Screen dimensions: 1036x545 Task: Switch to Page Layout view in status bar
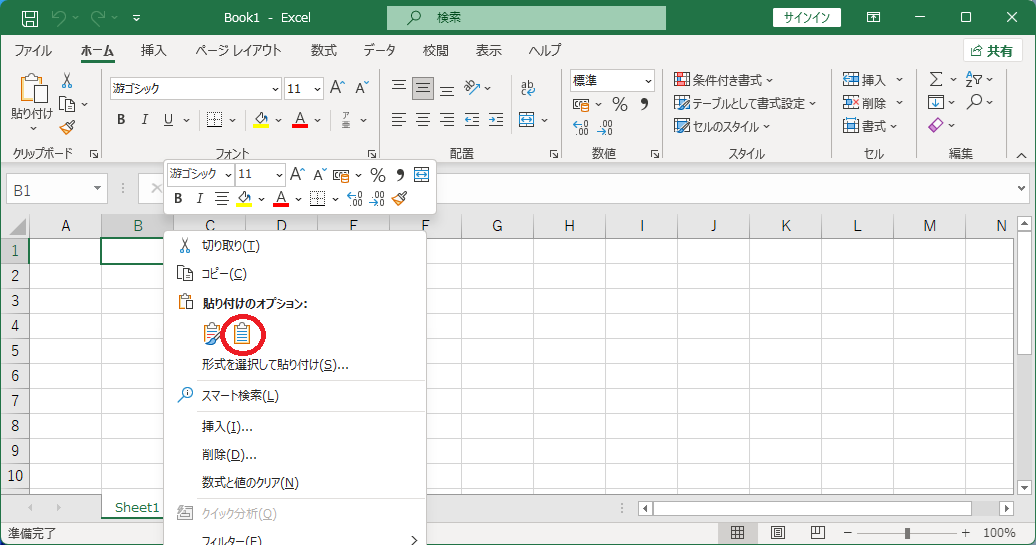(x=778, y=532)
